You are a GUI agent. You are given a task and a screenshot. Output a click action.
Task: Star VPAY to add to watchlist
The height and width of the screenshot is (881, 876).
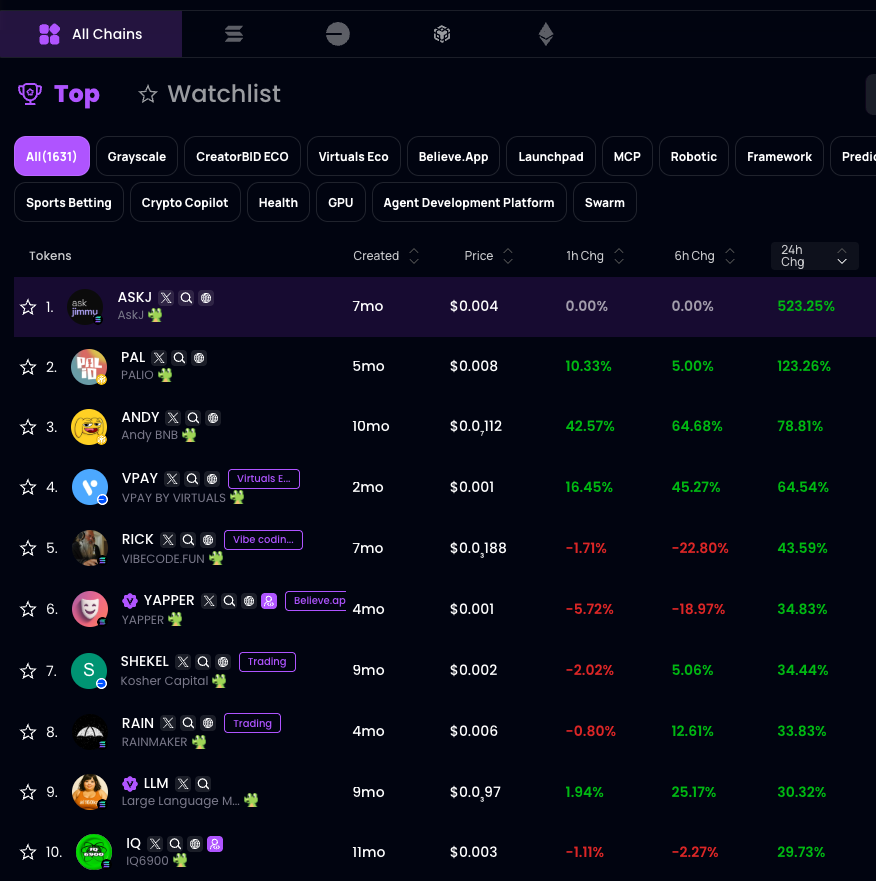(28, 487)
